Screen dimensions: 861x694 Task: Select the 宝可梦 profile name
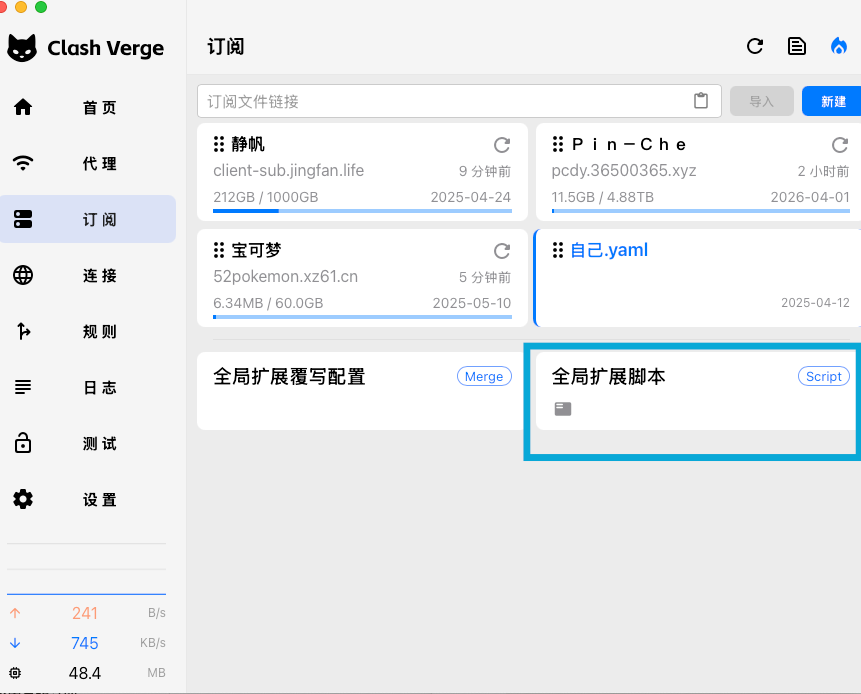tap(256, 250)
